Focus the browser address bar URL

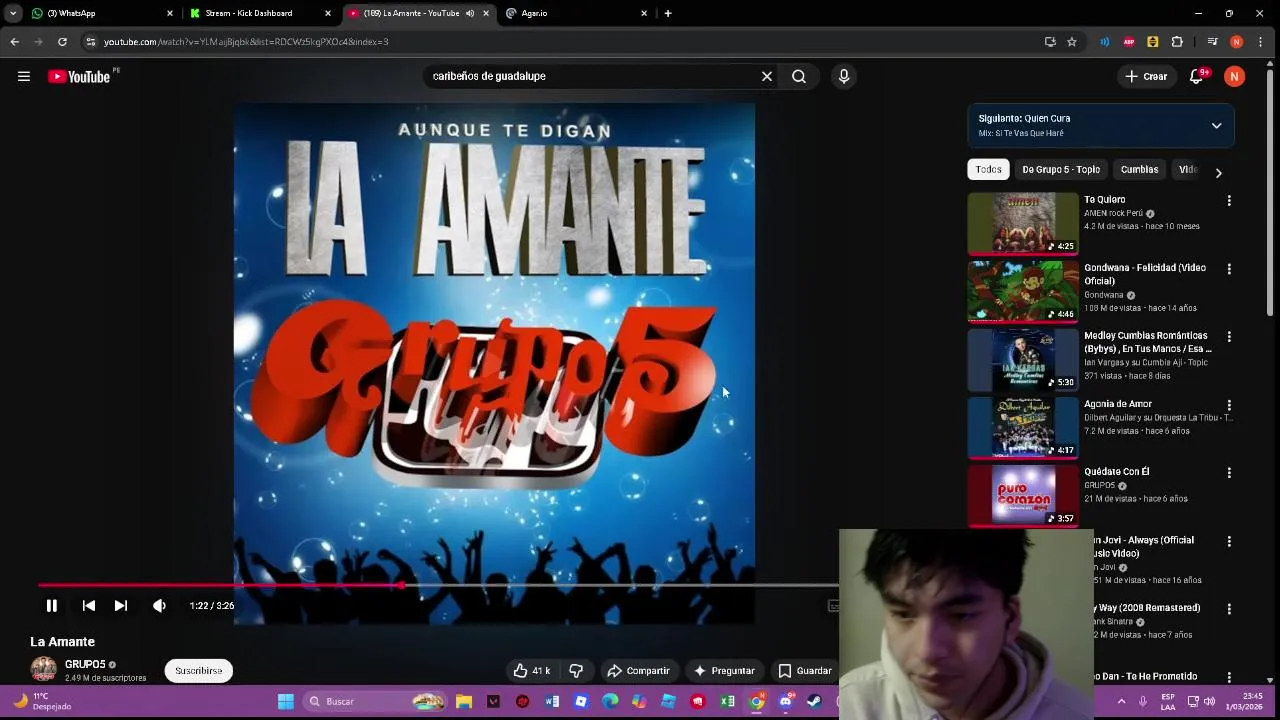pos(246,42)
